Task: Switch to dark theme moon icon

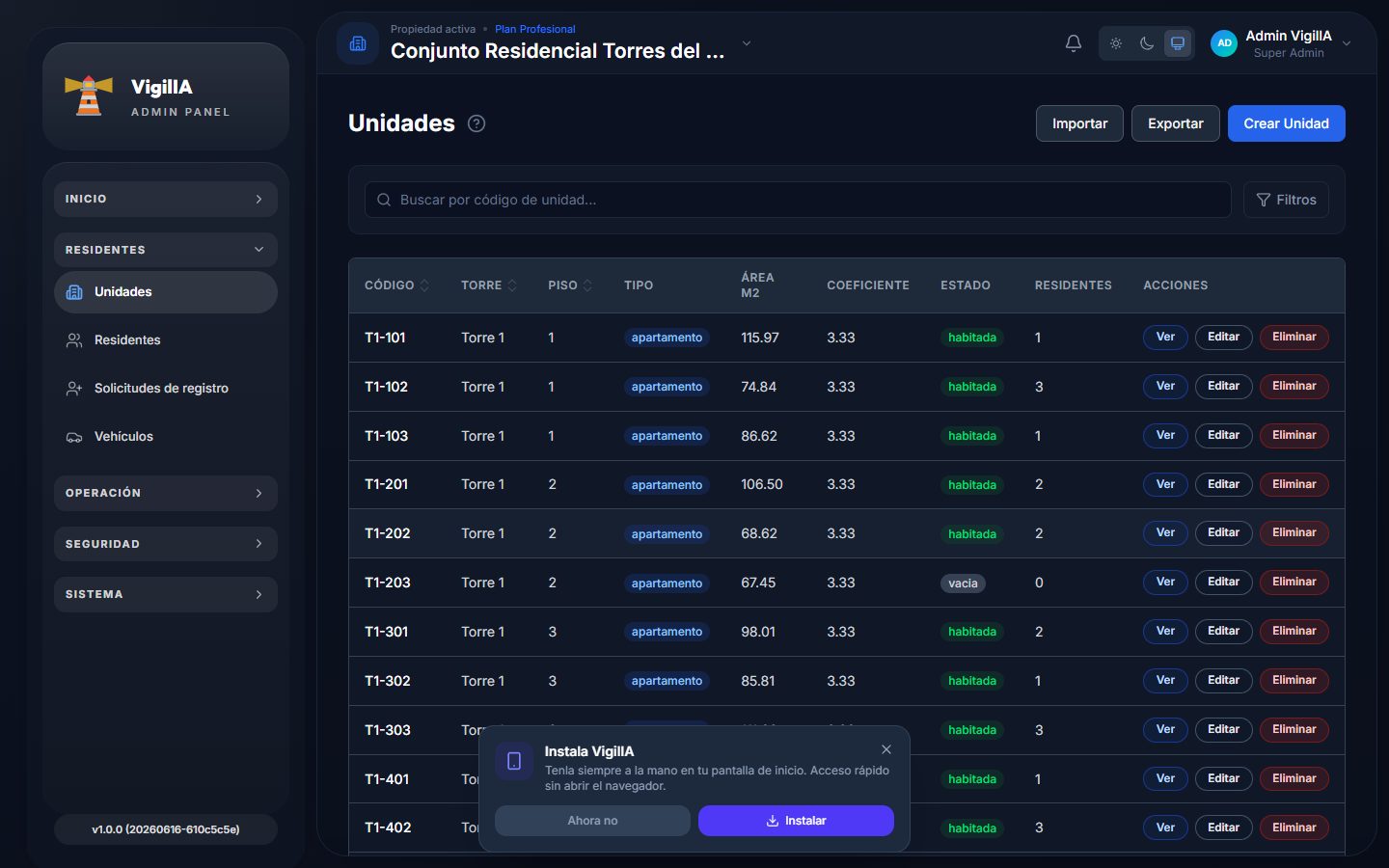Action: tap(1147, 43)
